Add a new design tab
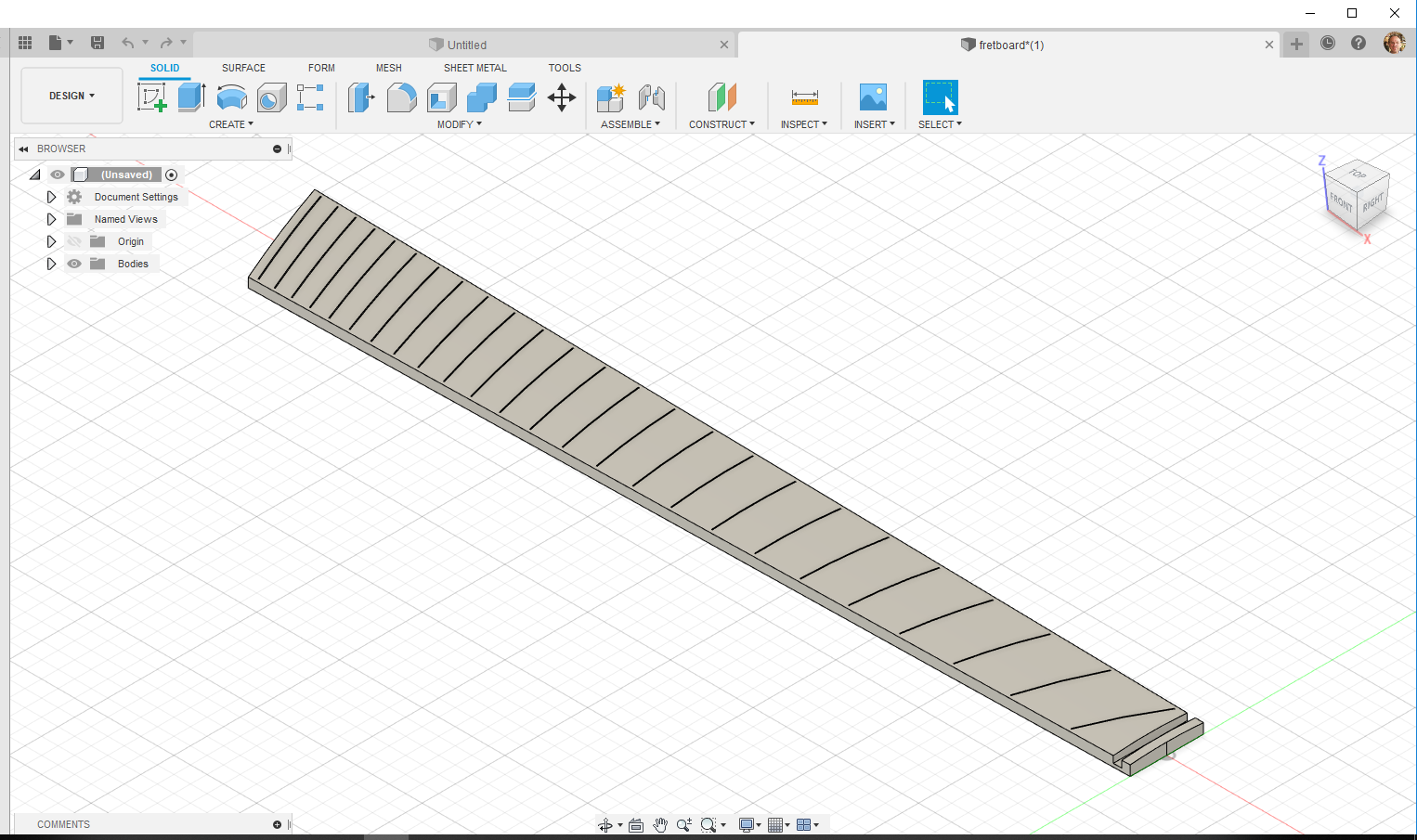Viewport: 1417px width, 840px height. tap(1296, 44)
